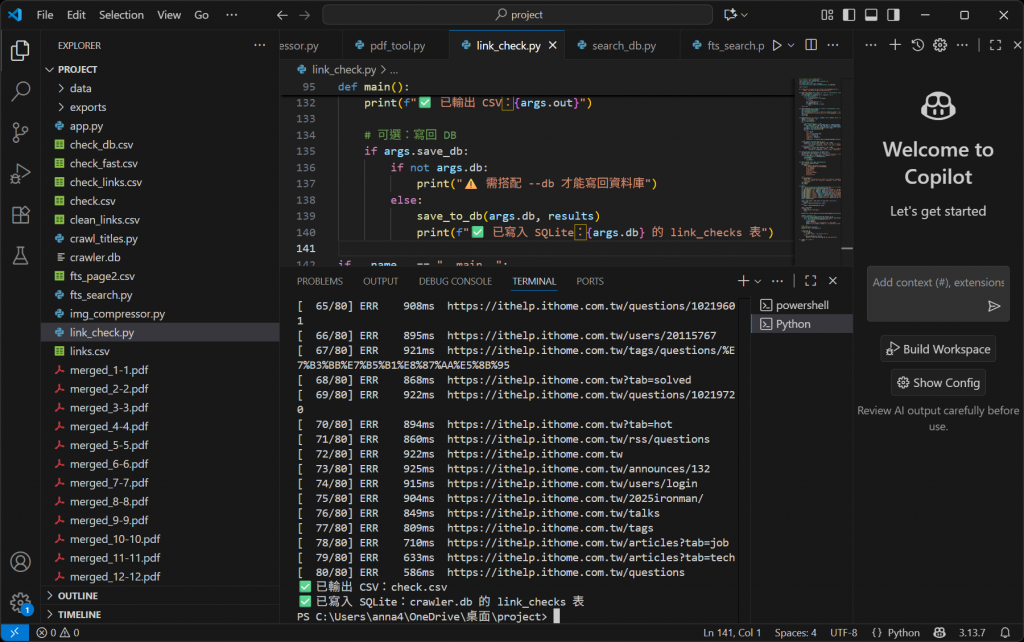Open the new terminal launch profile dropdown

point(760,282)
